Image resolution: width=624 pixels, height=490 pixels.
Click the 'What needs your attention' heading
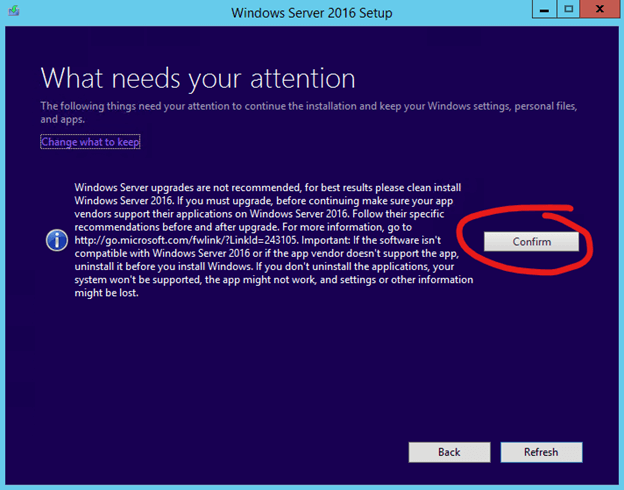point(198,79)
